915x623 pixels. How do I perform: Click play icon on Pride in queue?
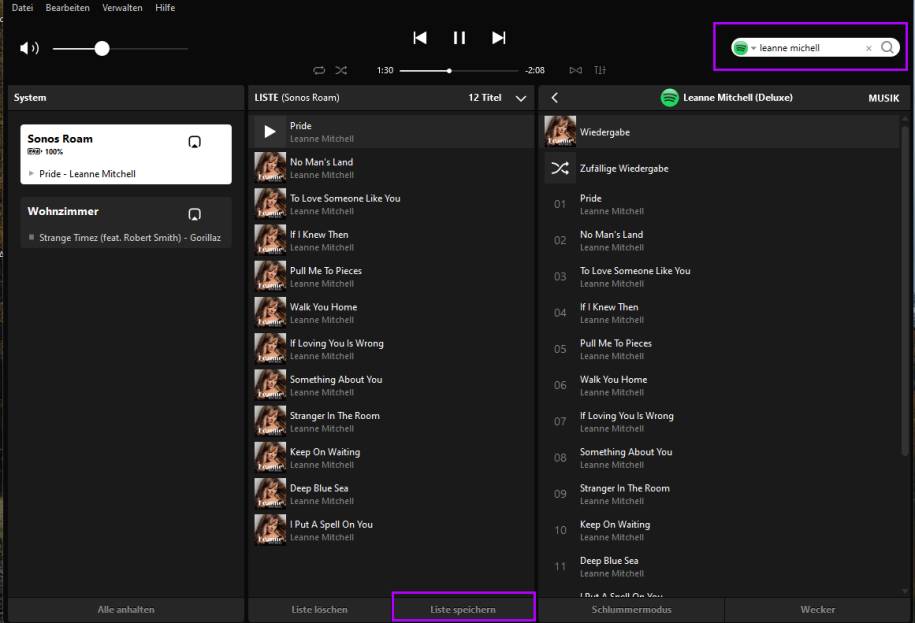point(270,132)
